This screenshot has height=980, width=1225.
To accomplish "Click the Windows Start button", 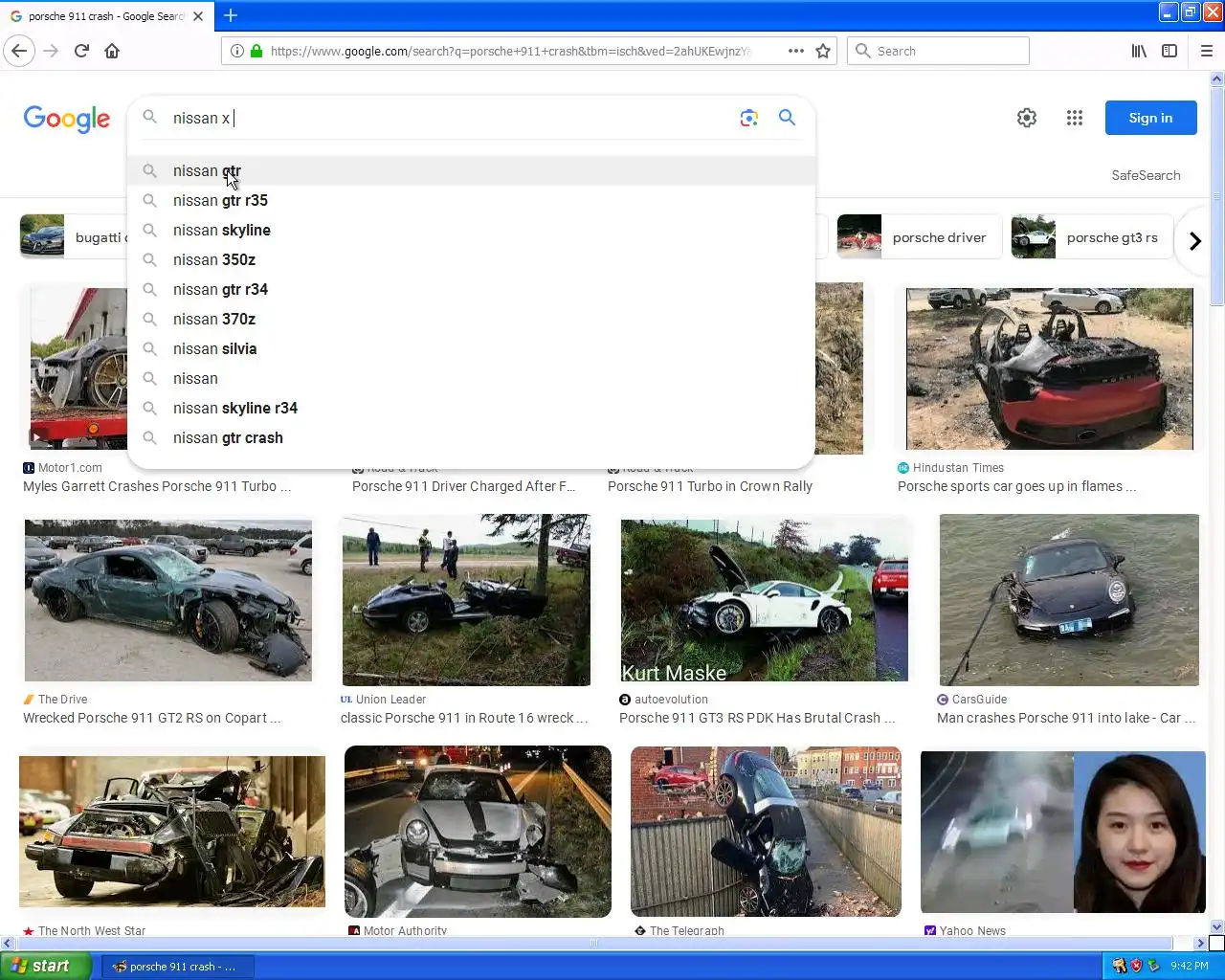I will 45,966.
